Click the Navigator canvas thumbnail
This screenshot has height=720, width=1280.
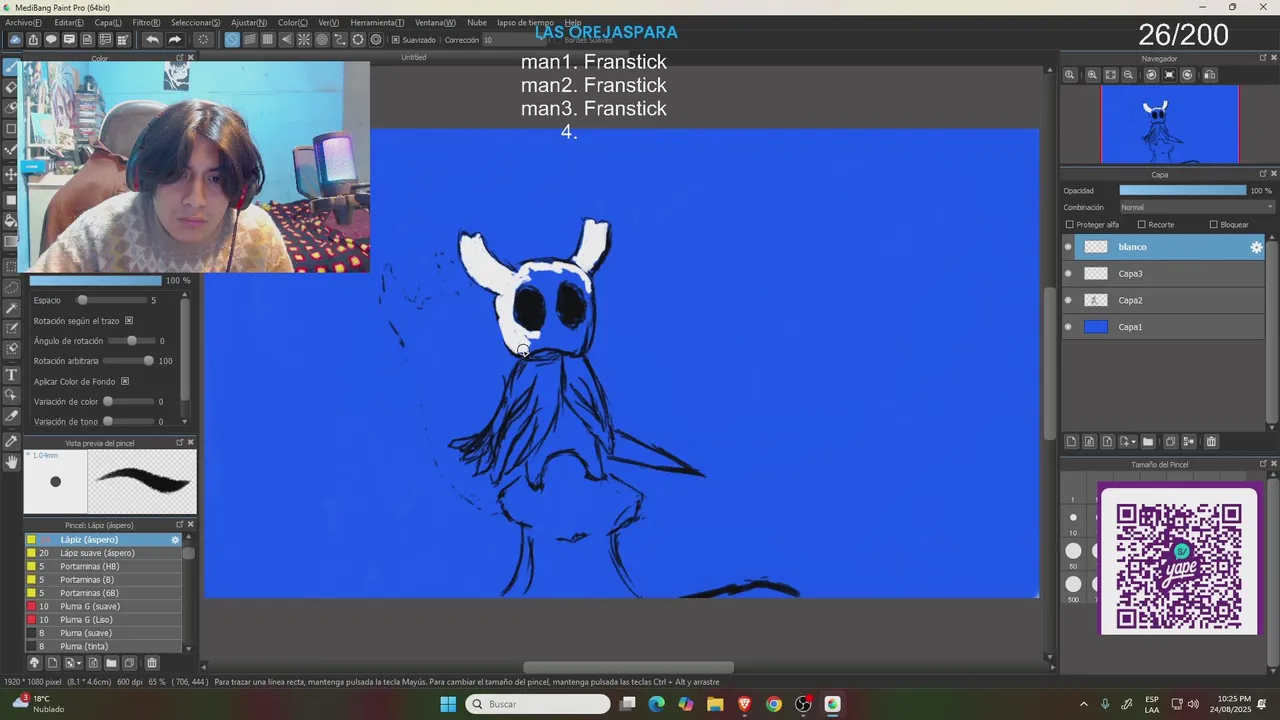click(1170, 124)
